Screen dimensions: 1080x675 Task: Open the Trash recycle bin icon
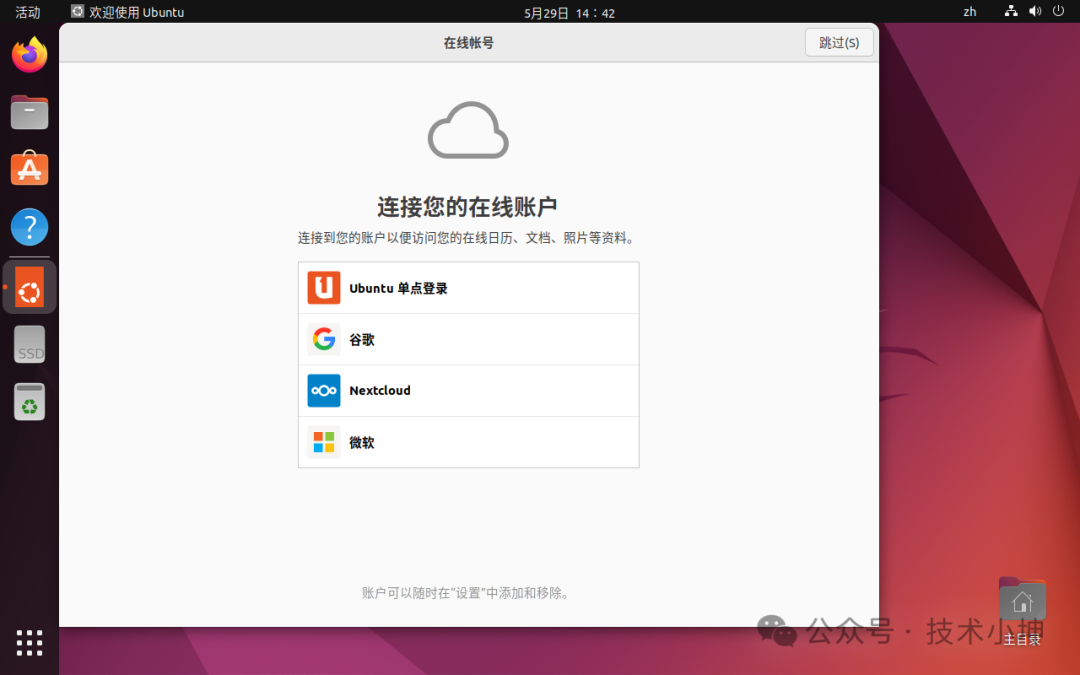(x=29, y=402)
